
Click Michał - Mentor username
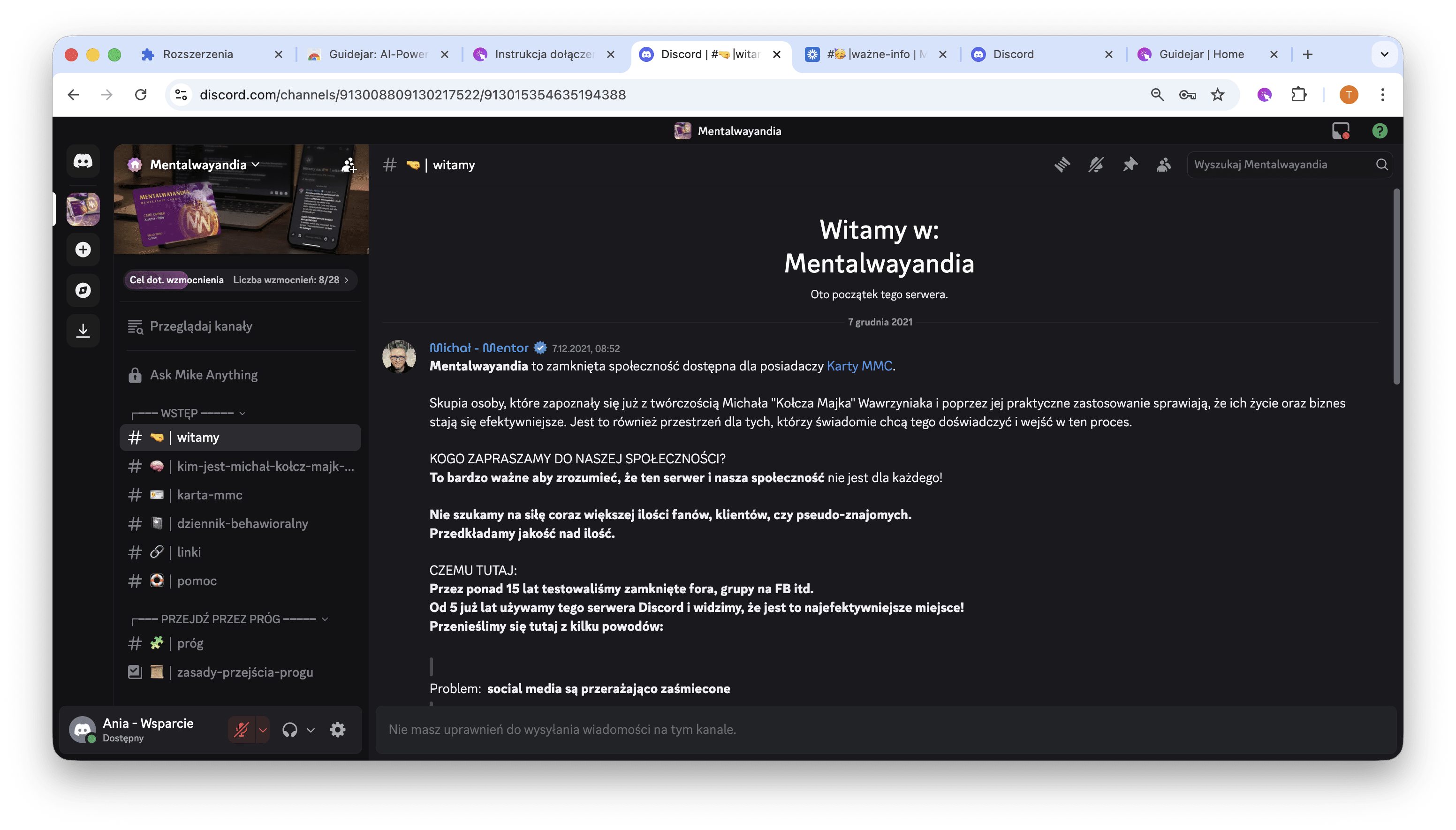point(478,348)
